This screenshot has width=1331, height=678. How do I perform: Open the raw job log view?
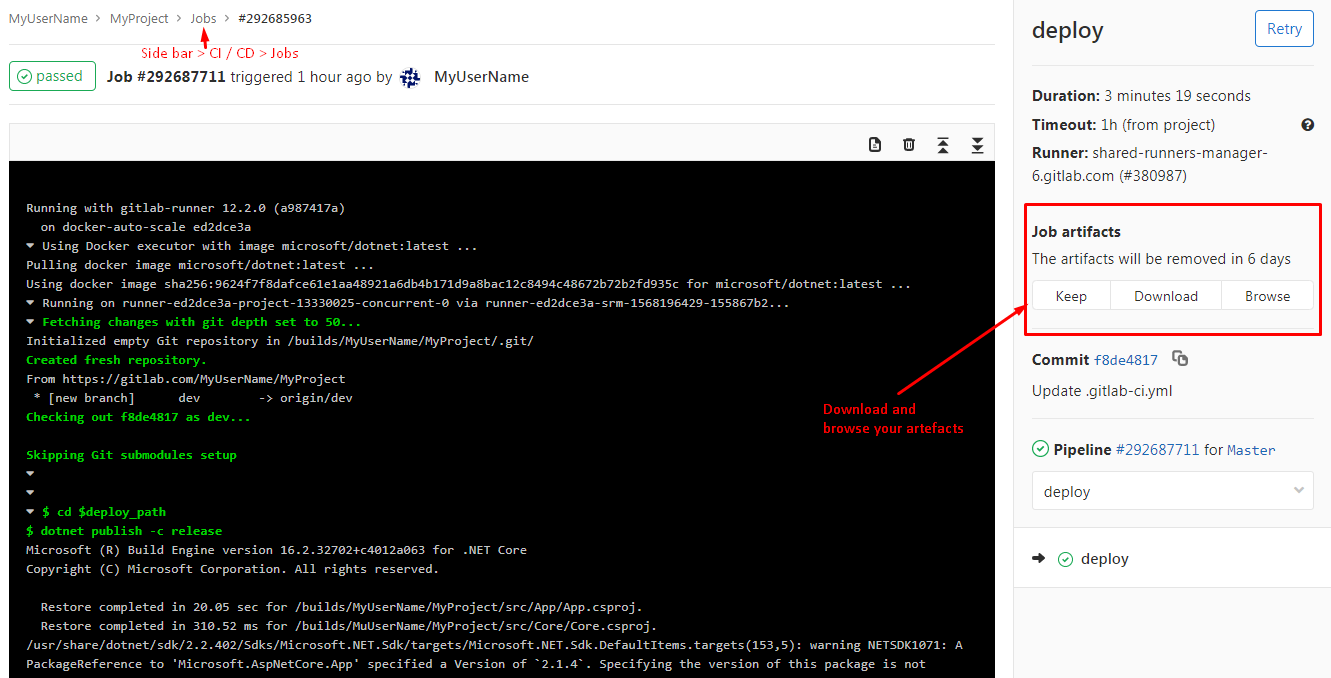point(875,144)
